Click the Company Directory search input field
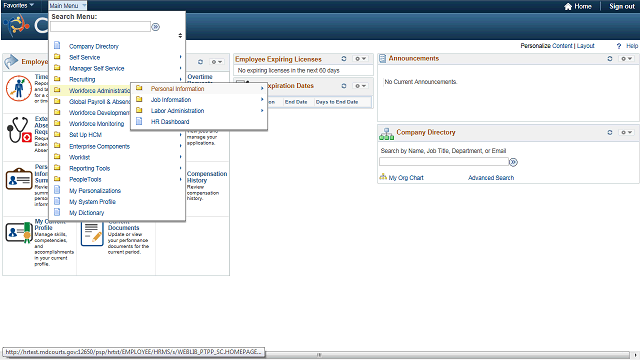This screenshot has height=360, width=640. (444, 162)
